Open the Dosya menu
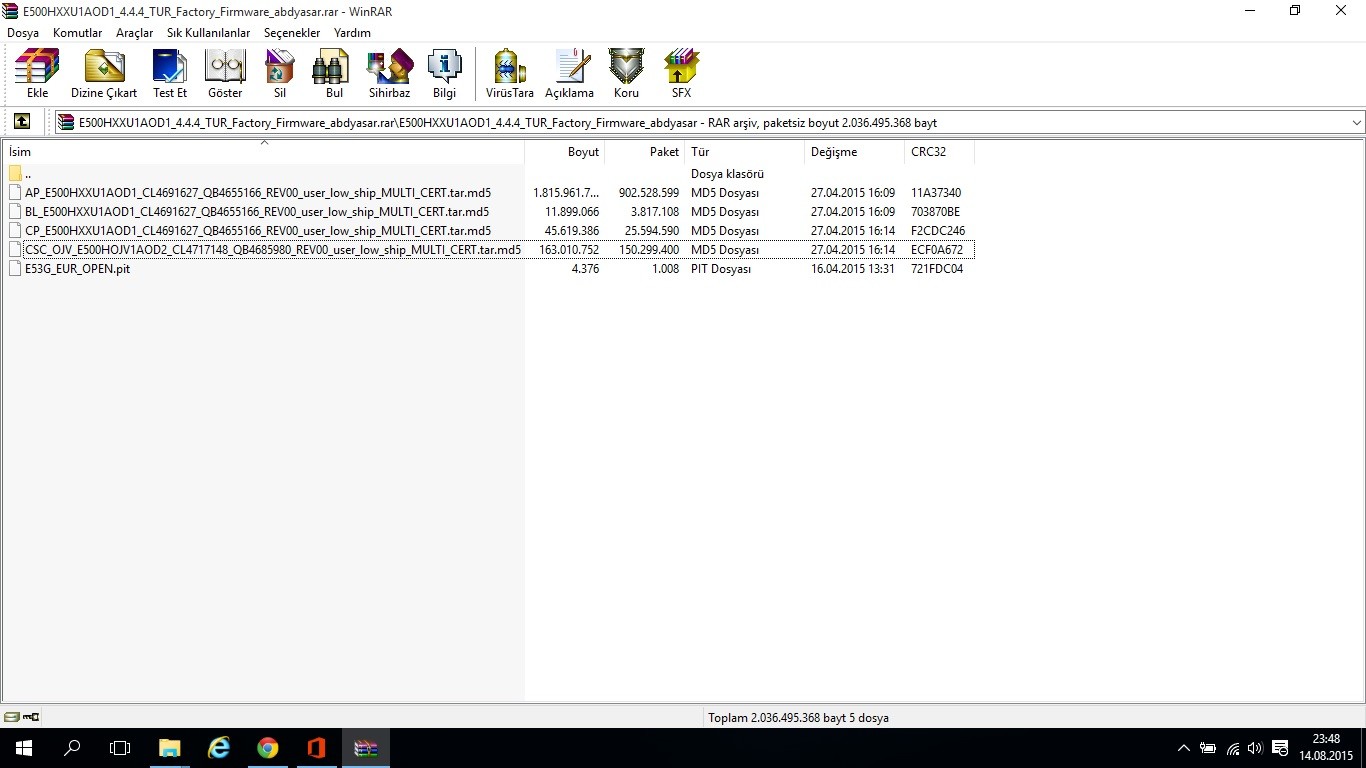The height and width of the screenshot is (768, 1366). (x=23, y=33)
